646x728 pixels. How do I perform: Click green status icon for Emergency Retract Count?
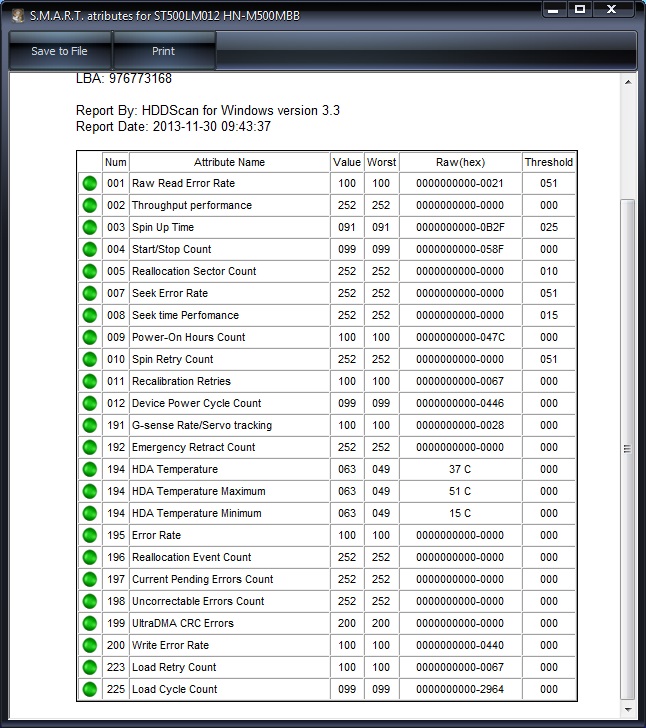(90, 447)
